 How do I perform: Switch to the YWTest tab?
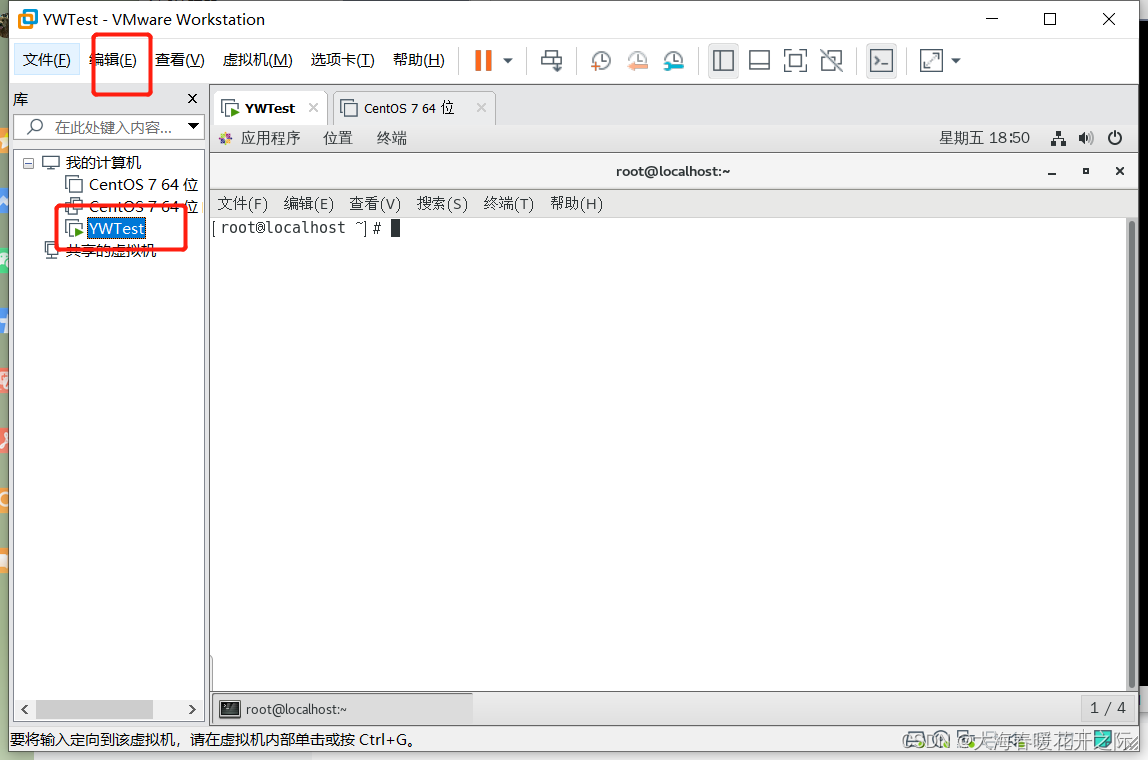click(269, 108)
